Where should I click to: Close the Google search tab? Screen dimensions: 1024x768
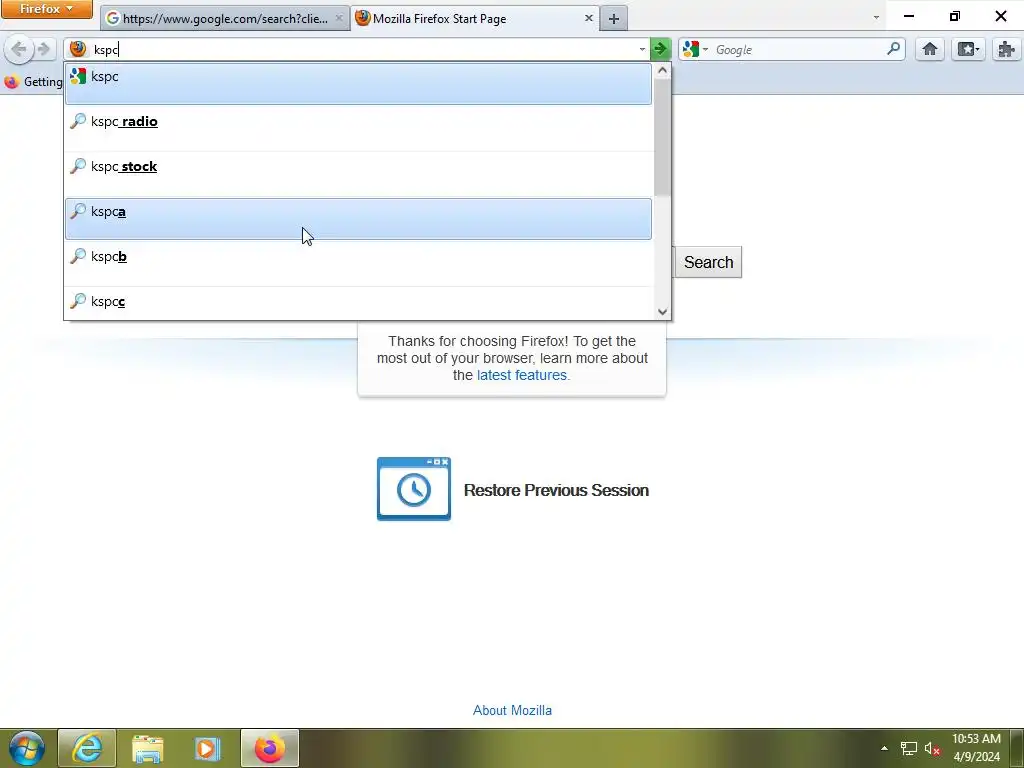coord(338,18)
